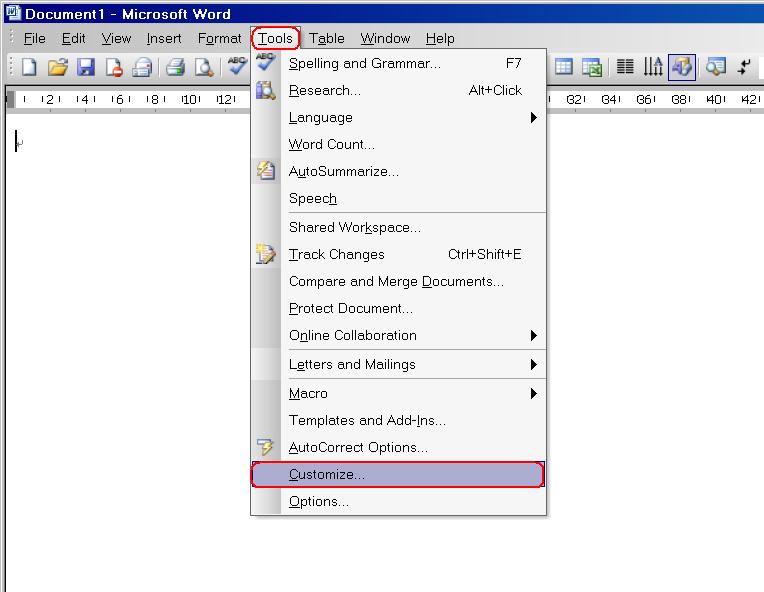The image size is (764, 592).
Task: Click the Save floppy disk icon
Action: point(86,67)
